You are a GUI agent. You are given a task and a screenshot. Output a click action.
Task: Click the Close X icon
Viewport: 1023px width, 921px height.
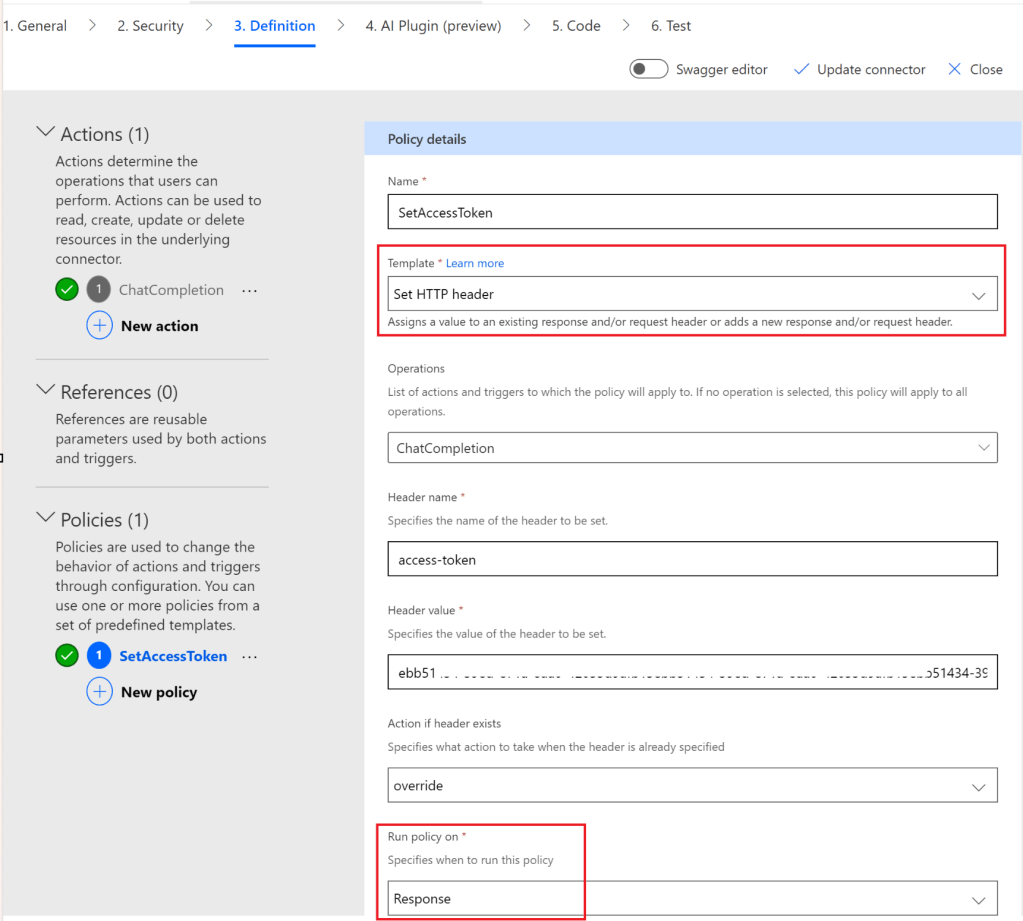pos(954,69)
